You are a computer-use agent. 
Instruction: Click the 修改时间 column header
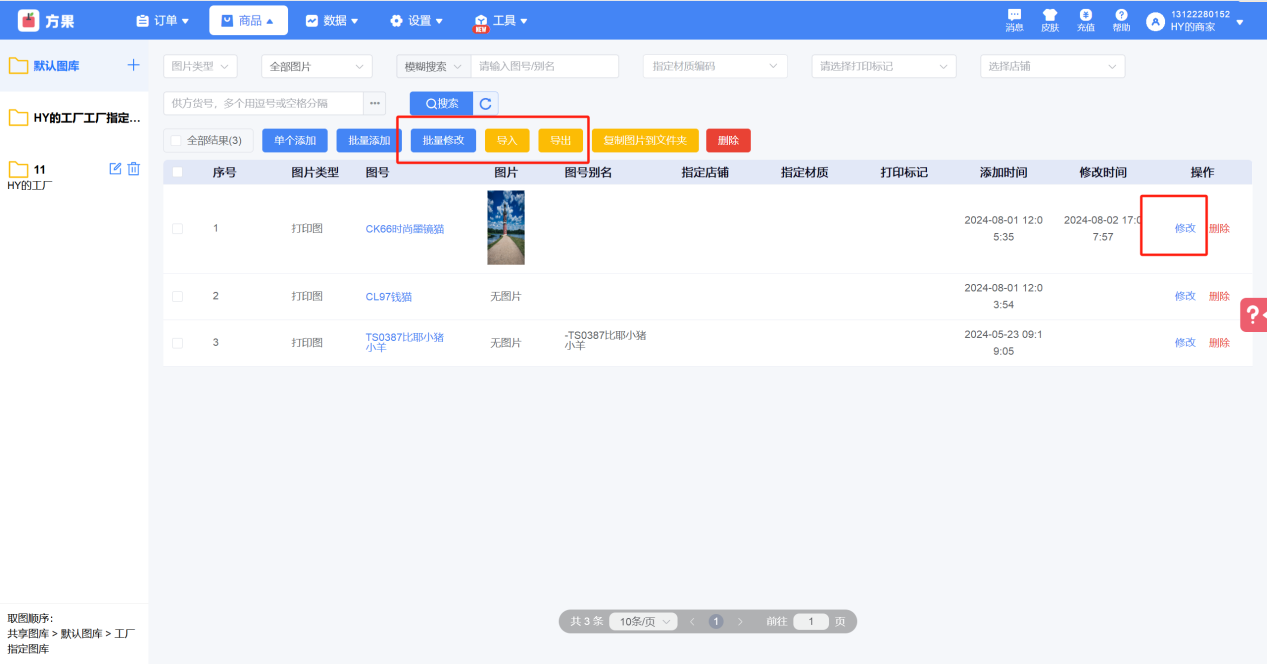point(1103,172)
